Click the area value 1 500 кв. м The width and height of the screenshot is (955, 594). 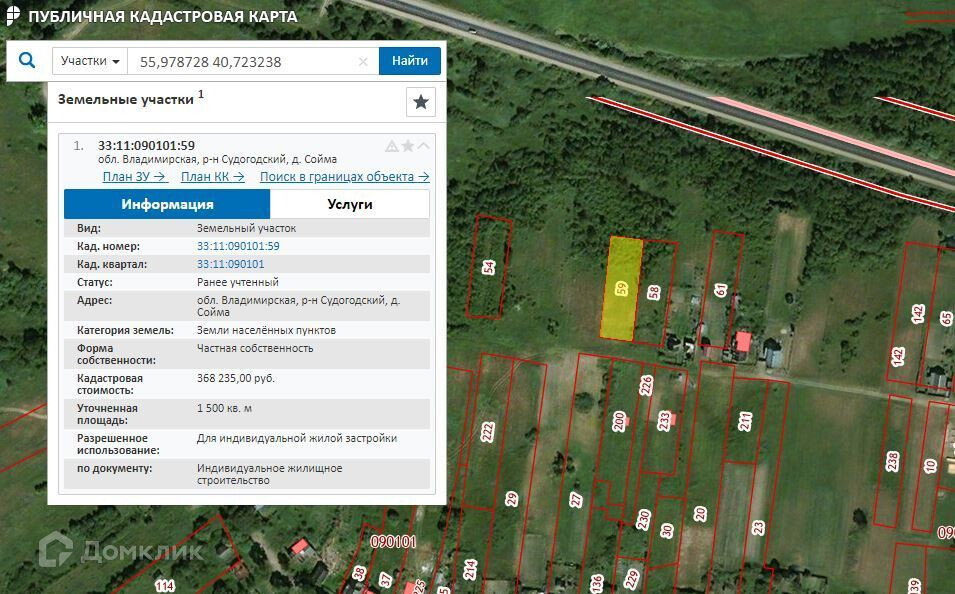(224, 408)
